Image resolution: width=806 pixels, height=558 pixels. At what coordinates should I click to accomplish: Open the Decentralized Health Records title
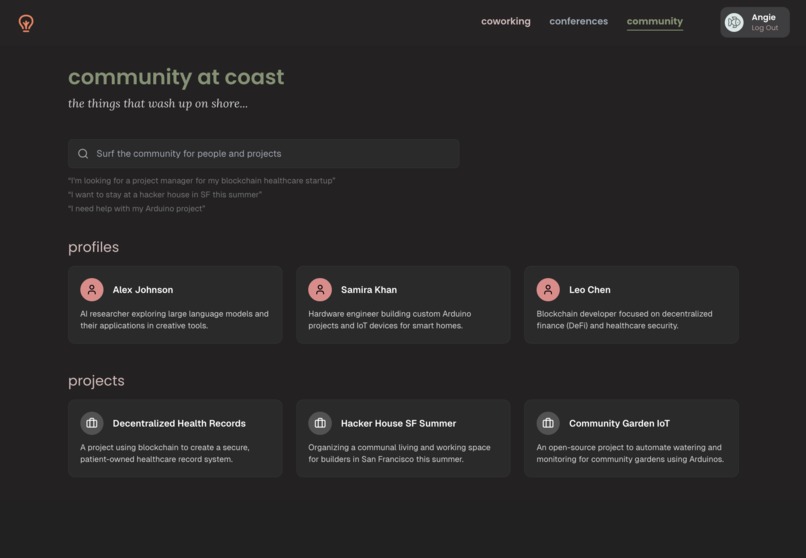[x=179, y=423]
